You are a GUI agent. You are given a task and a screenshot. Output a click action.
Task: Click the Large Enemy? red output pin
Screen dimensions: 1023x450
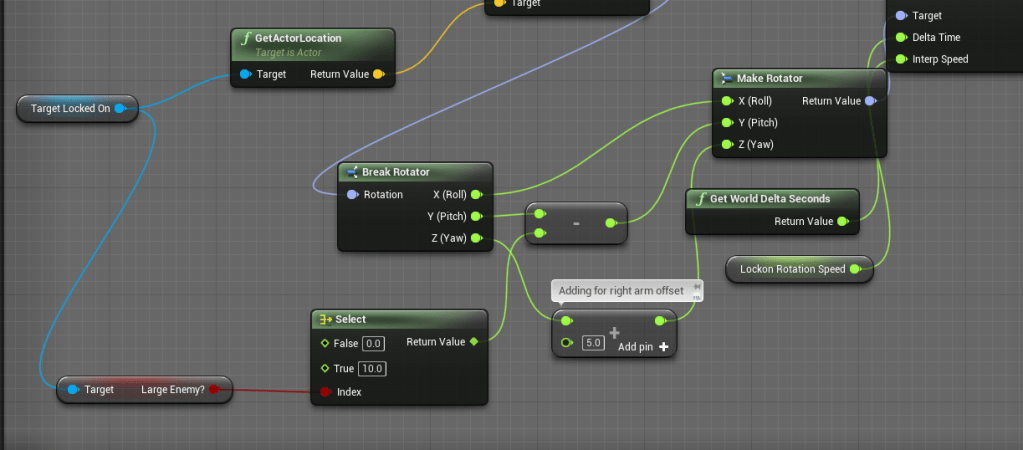(x=214, y=389)
